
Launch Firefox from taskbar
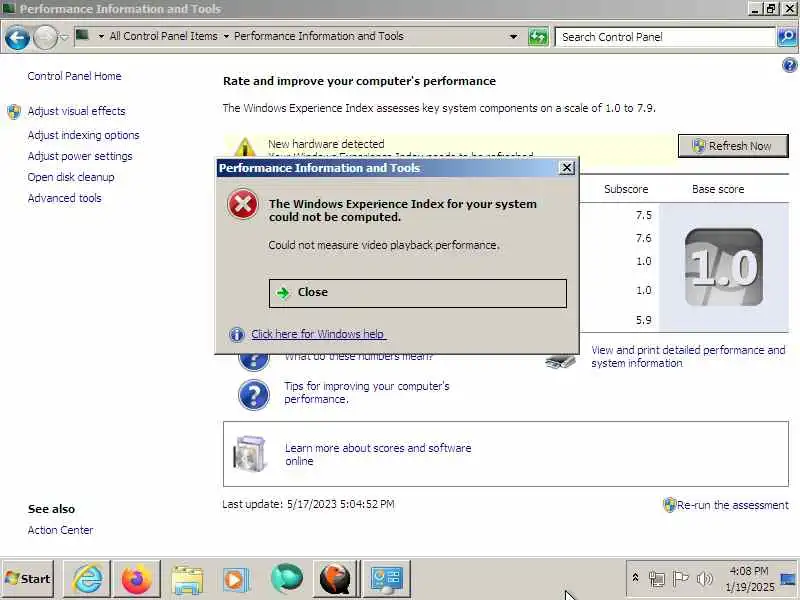(x=136, y=579)
